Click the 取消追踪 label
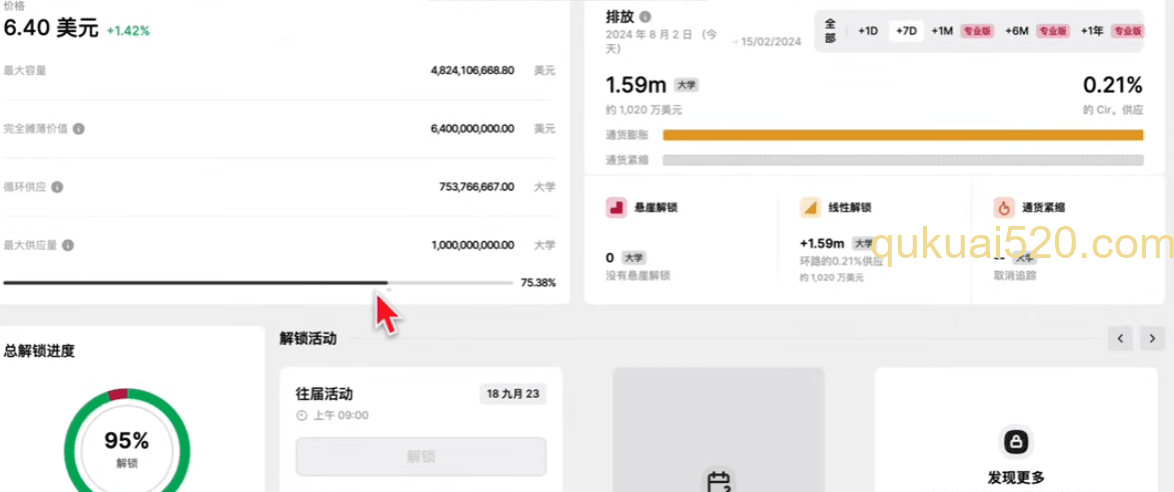 pyautogui.click(x=1015, y=276)
